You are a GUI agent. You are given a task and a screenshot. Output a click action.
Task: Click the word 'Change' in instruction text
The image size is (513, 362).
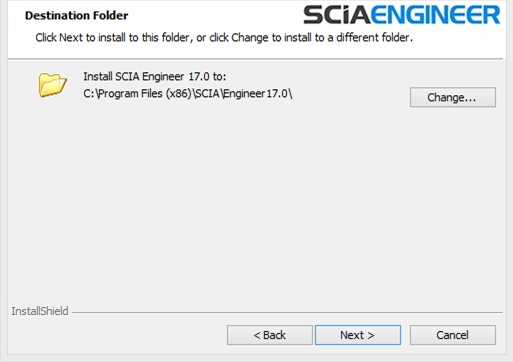coord(250,38)
